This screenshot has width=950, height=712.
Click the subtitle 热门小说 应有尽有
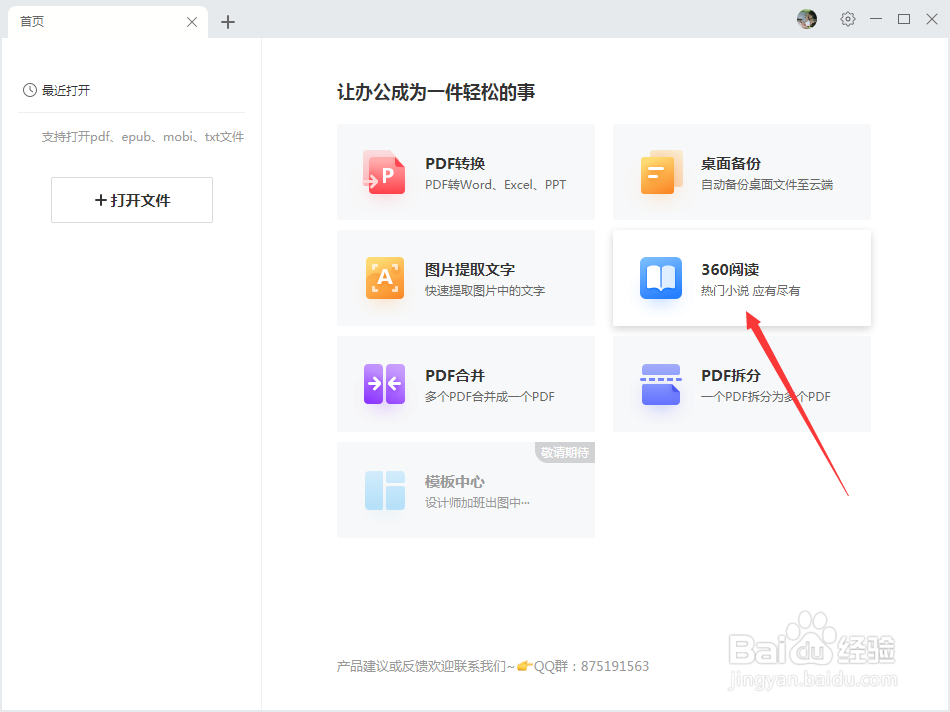[x=751, y=291]
